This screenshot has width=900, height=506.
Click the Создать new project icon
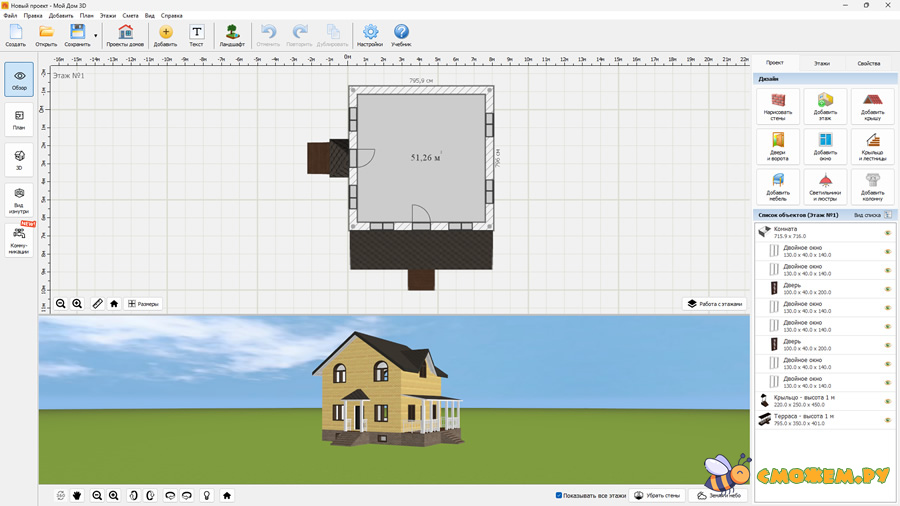[x=15, y=36]
